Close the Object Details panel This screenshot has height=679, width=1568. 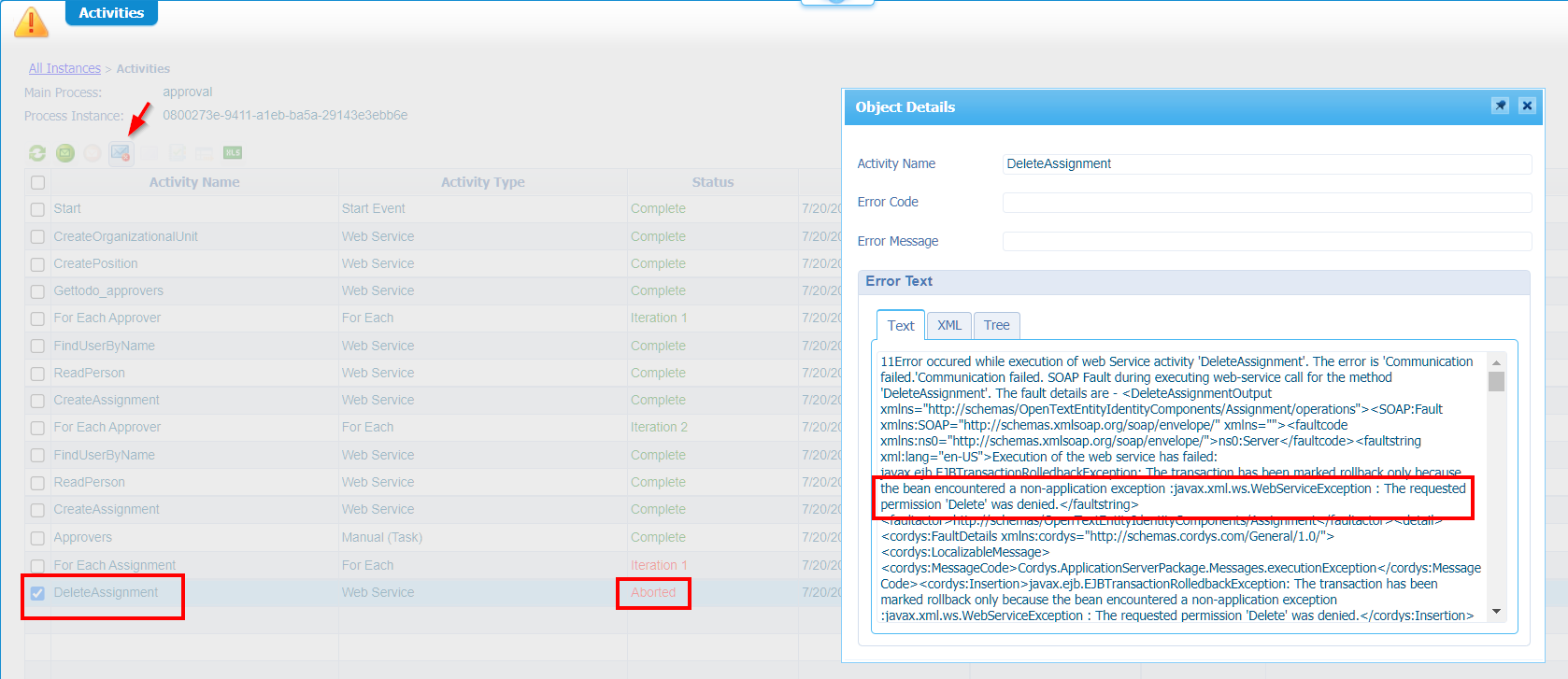(x=1527, y=106)
